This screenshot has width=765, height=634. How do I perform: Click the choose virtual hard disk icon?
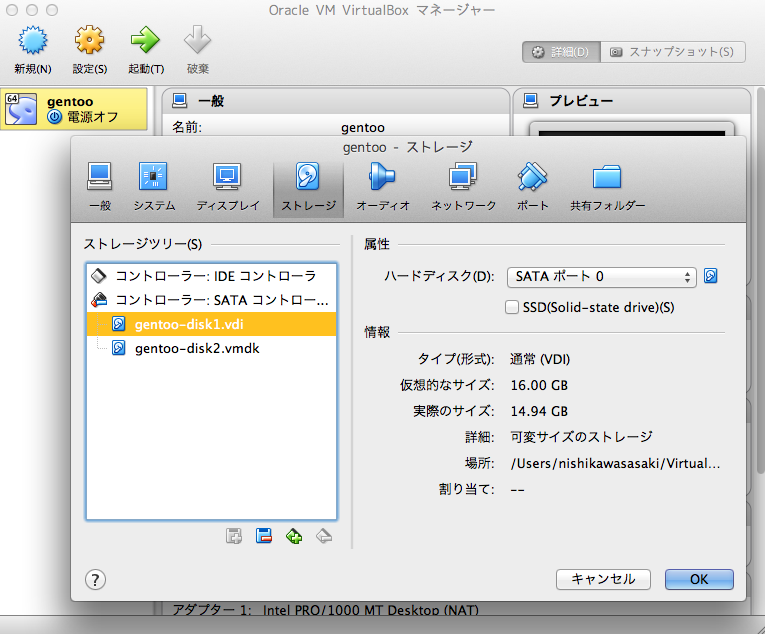point(710,276)
